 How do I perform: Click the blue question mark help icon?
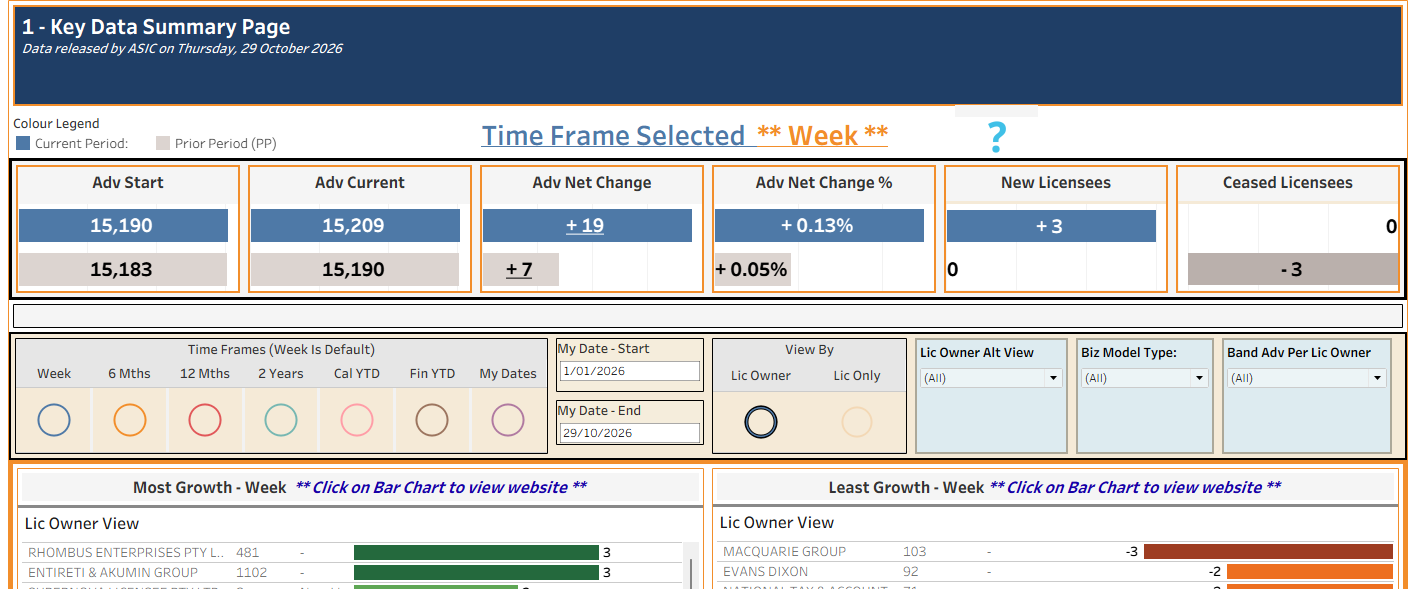coord(996,137)
